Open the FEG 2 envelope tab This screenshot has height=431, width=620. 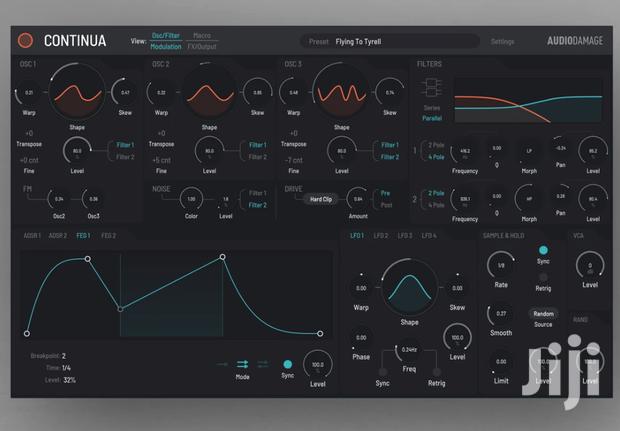pos(109,236)
